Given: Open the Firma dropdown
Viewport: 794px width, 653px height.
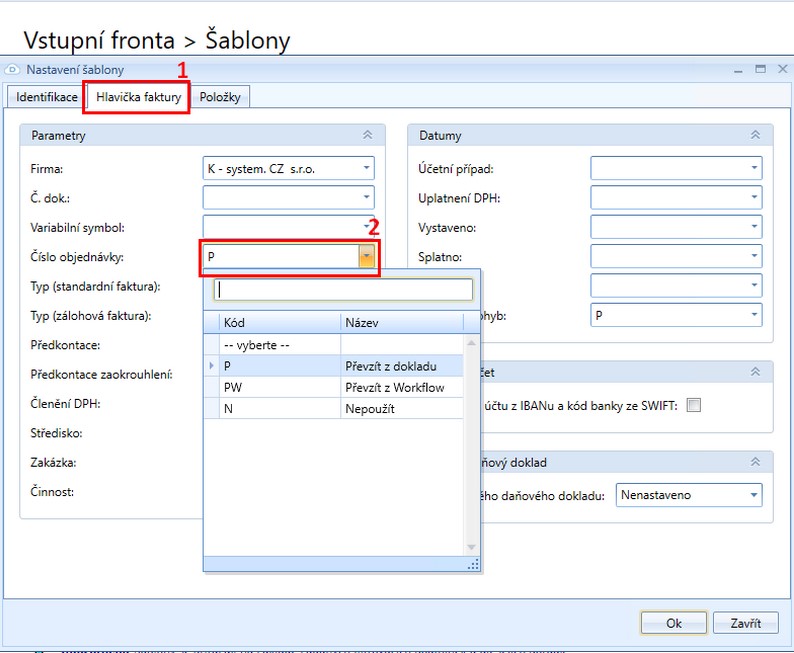Looking at the screenshot, I should pos(367,169).
